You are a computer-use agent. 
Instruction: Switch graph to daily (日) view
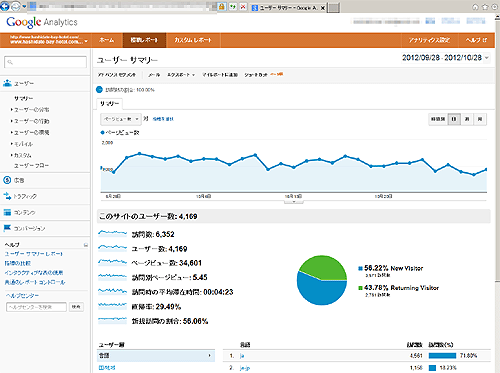pos(454,119)
